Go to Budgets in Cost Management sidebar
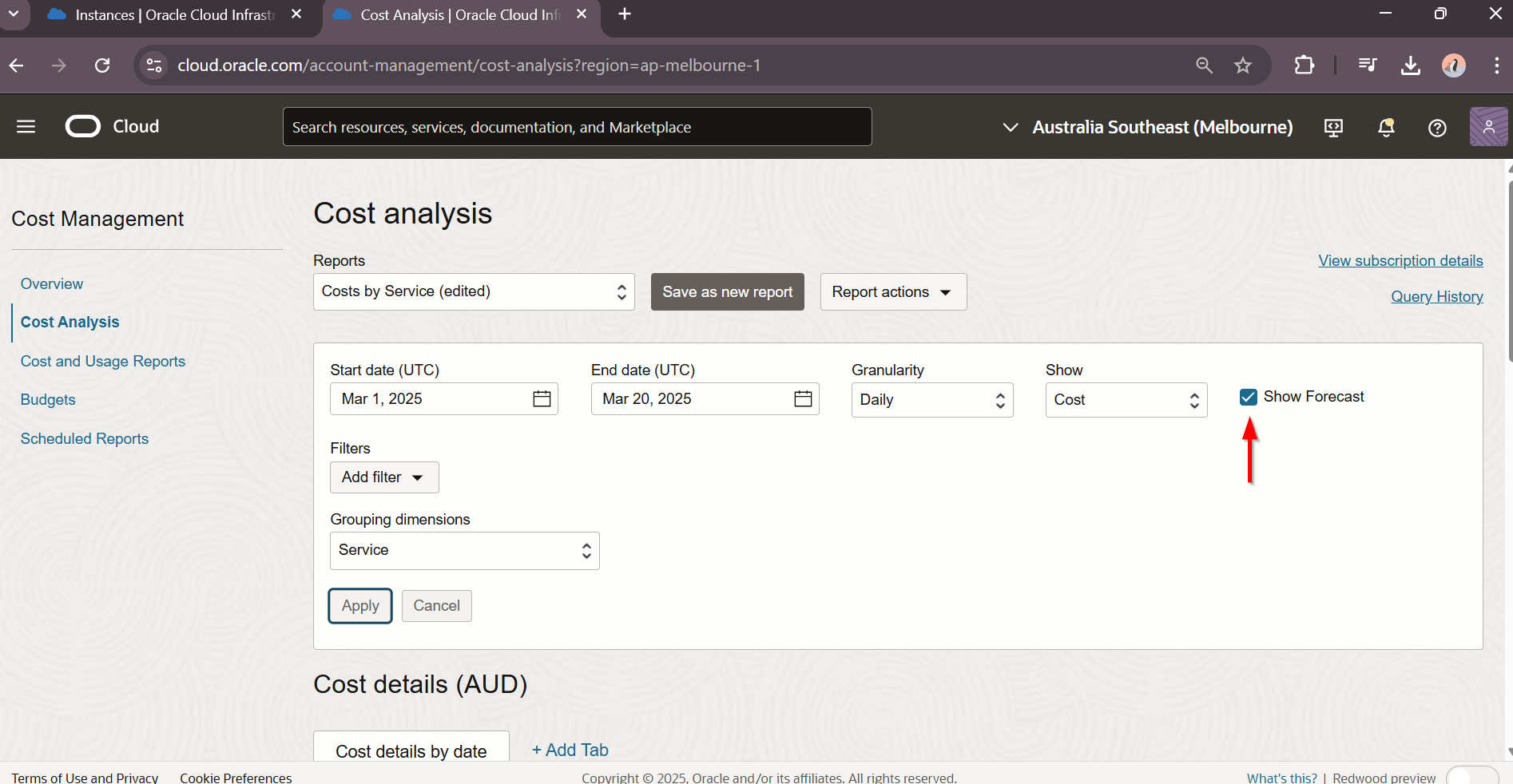This screenshot has width=1513, height=784. (x=48, y=400)
